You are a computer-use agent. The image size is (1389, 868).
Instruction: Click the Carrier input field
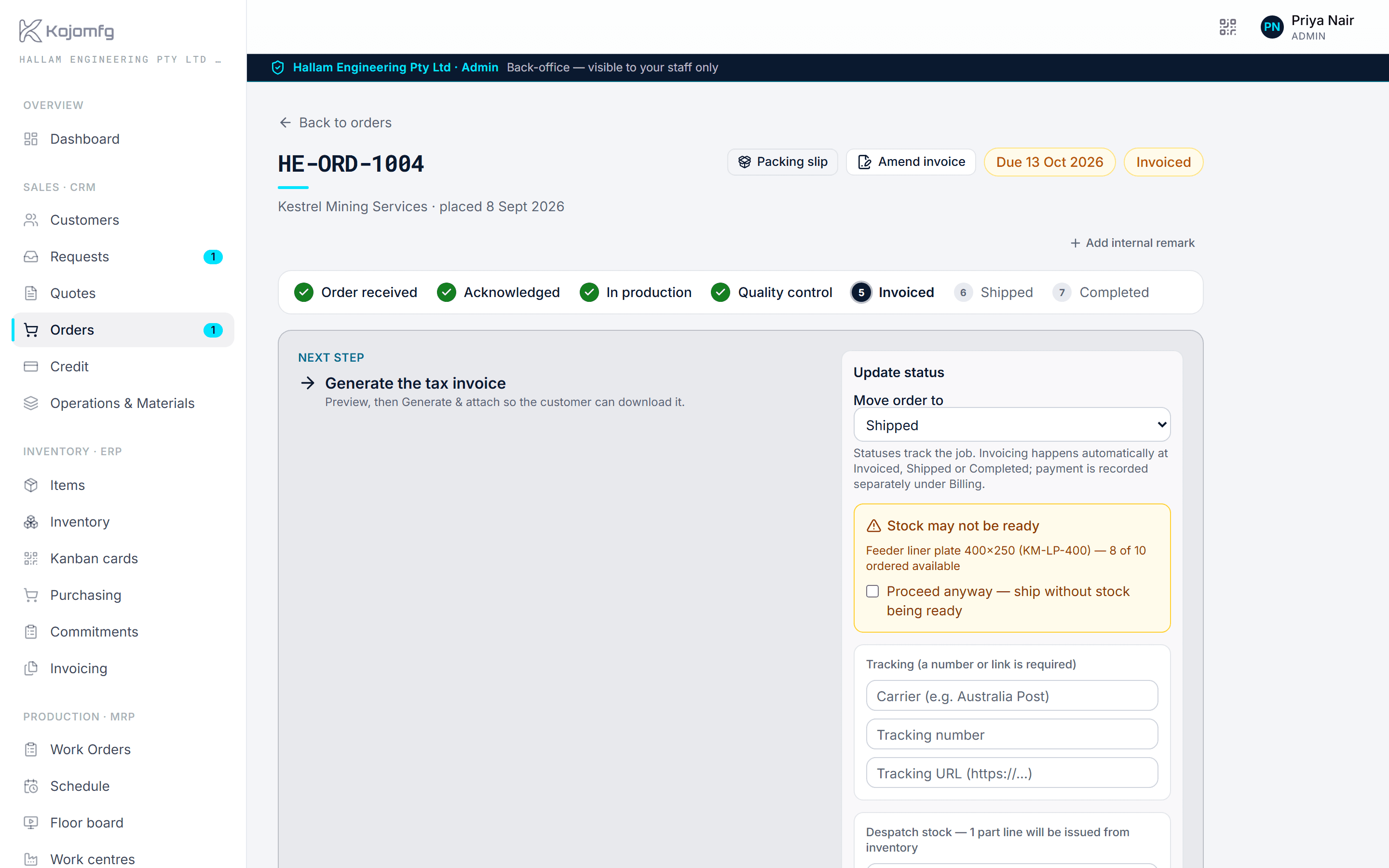1012,696
